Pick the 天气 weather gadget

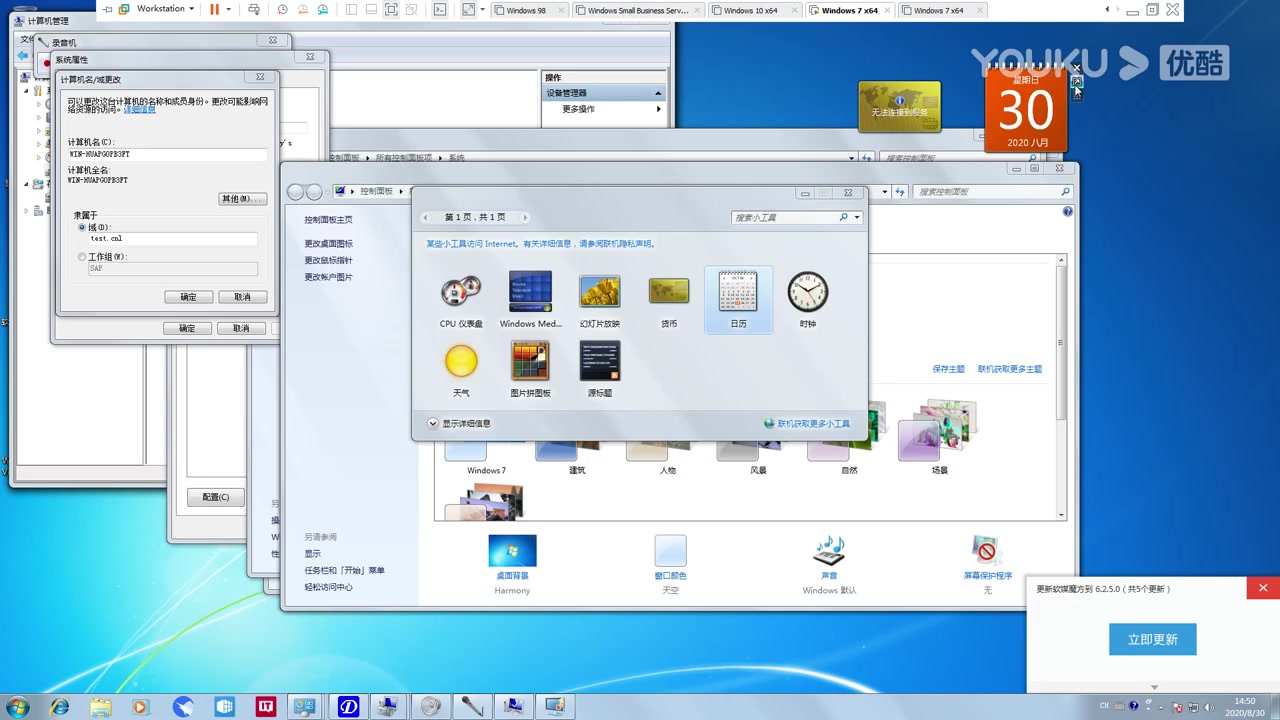461,369
